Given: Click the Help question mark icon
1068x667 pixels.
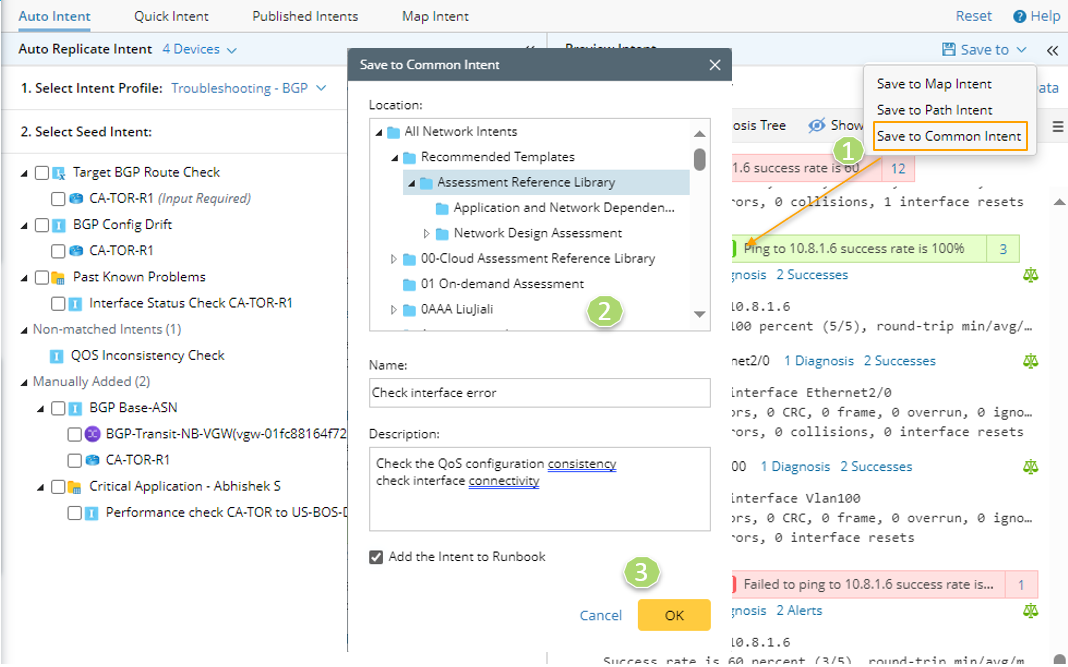Looking at the screenshot, I should (x=1019, y=16).
